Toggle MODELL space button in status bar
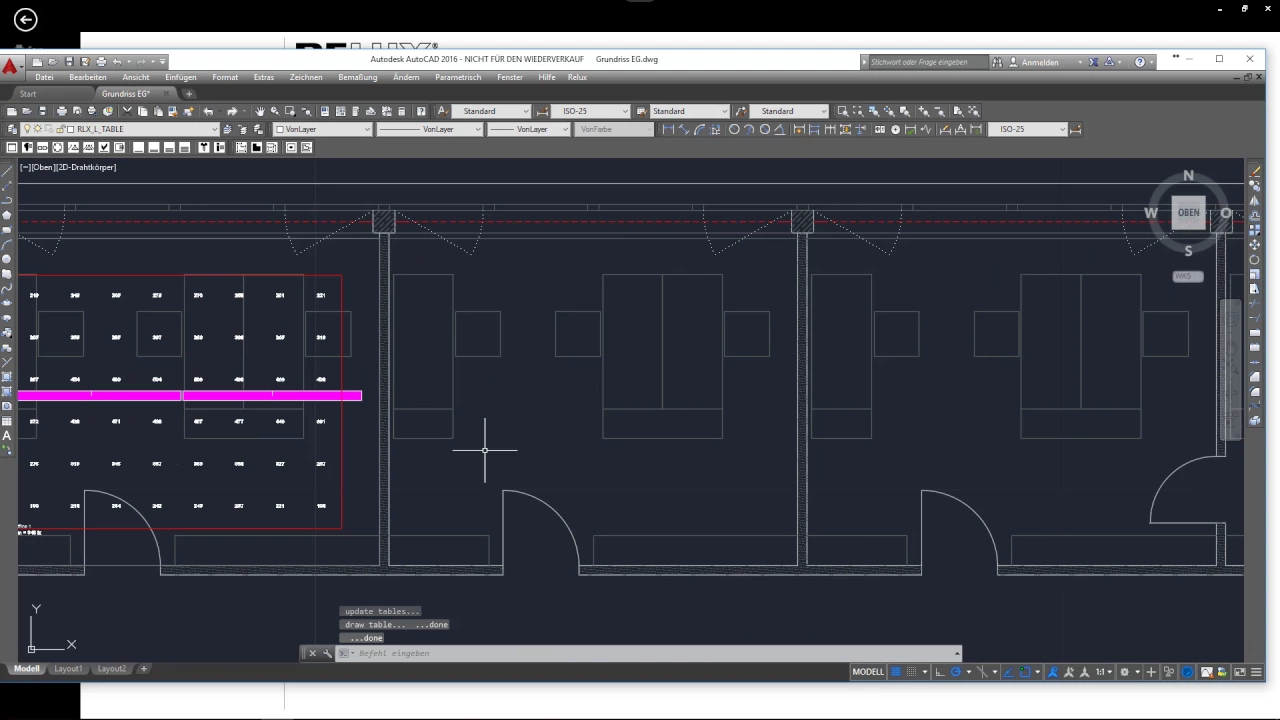Viewport: 1280px width, 720px height. click(x=868, y=672)
